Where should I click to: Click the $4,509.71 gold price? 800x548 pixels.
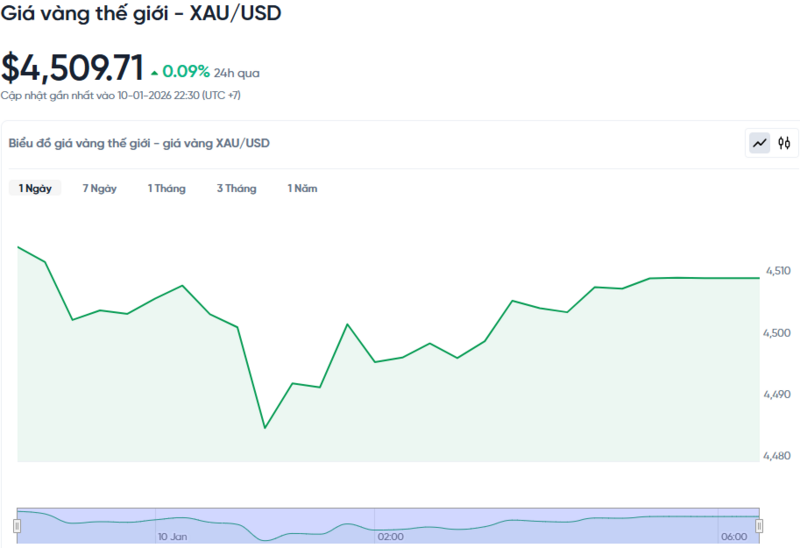72,68
